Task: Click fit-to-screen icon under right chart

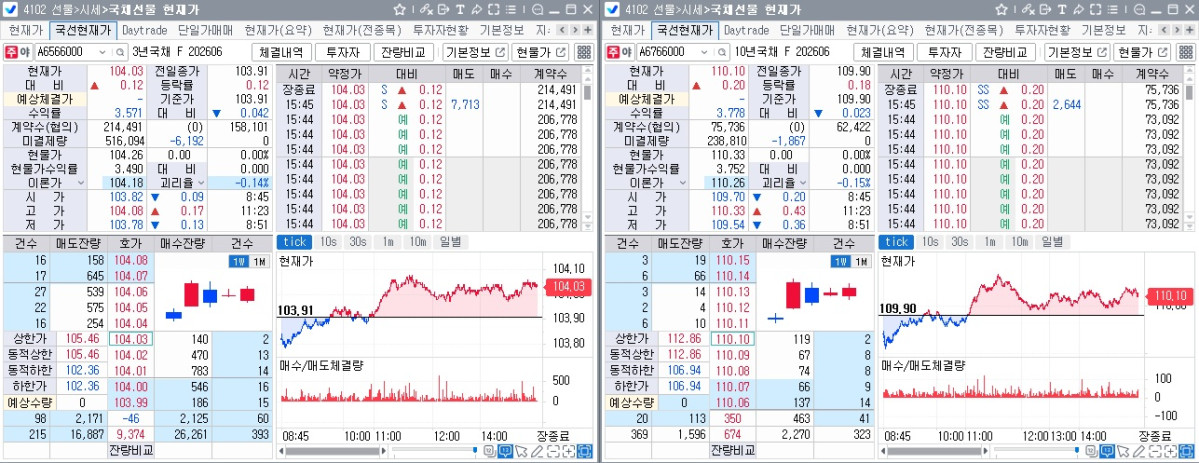Action: pyautogui.click(x=1187, y=451)
